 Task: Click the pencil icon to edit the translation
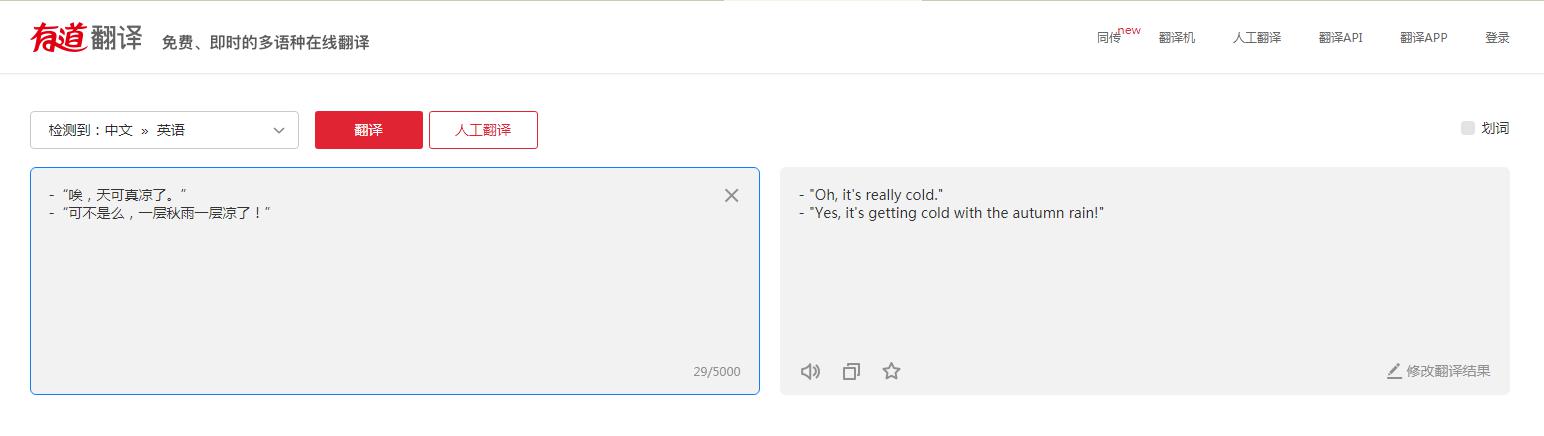tap(1394, 371)
